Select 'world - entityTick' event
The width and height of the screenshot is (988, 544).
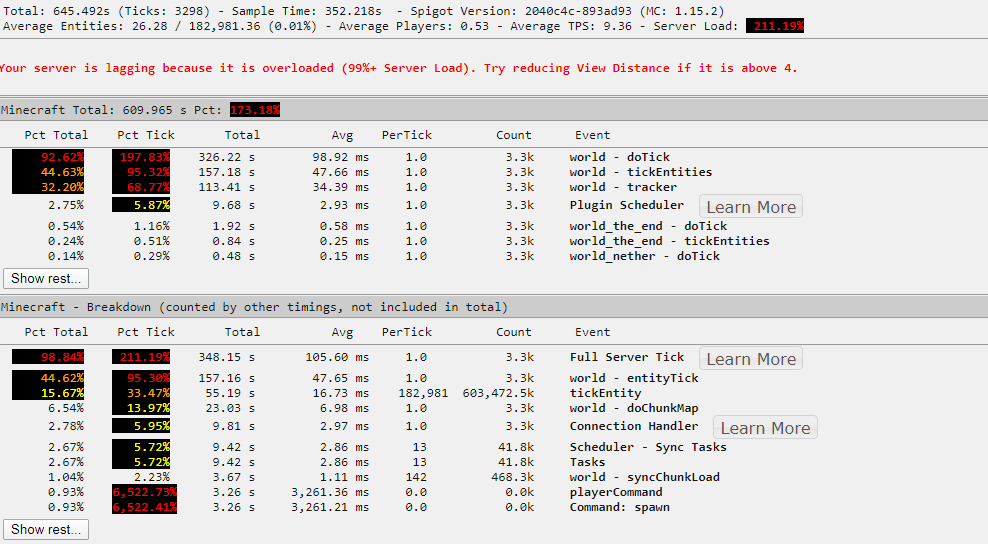634,378
